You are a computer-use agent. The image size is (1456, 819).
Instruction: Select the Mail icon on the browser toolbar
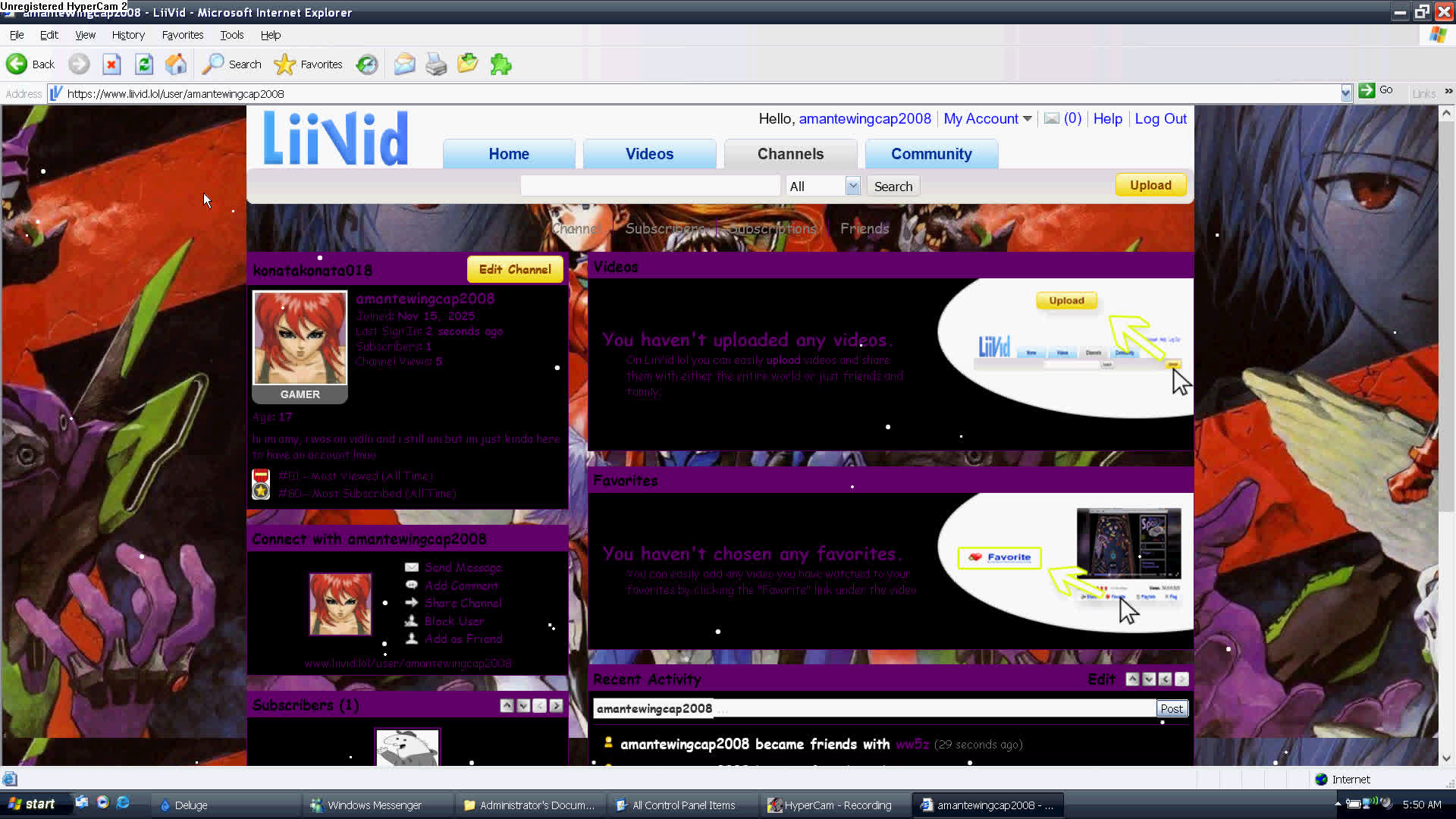pos(404,64)
